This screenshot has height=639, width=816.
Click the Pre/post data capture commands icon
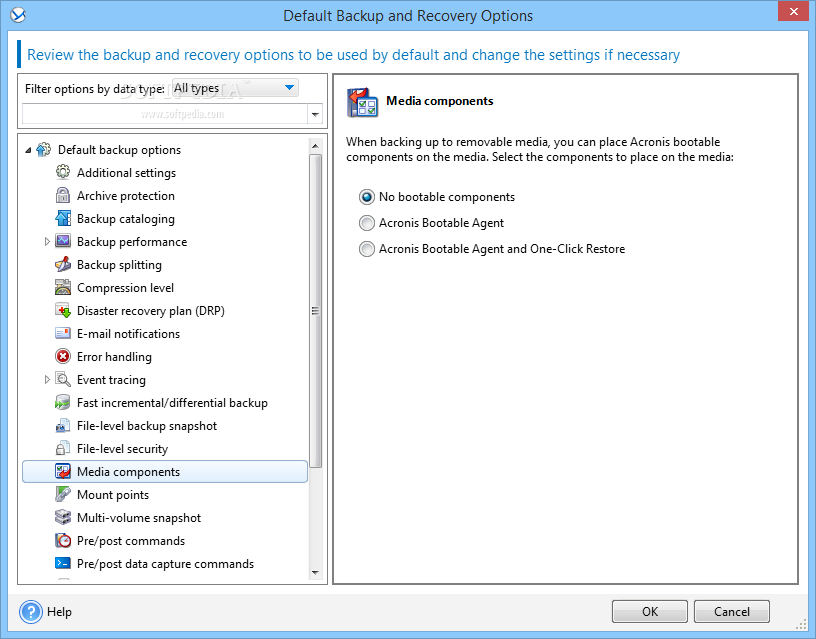pos(62,563)
